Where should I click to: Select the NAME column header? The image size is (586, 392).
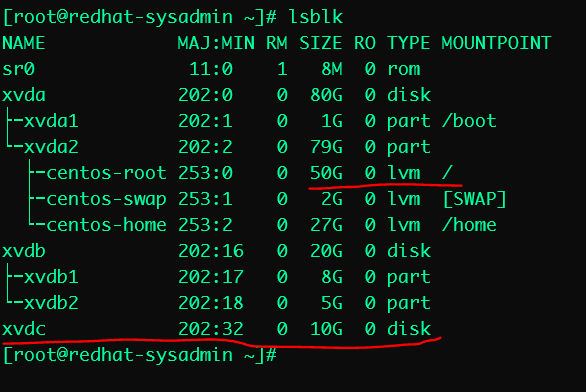pos(24,43)
